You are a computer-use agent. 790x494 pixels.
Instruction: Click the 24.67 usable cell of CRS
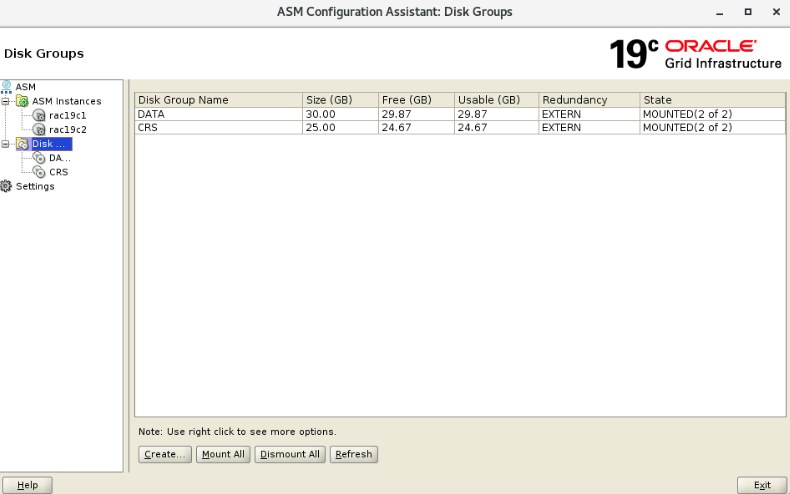pyautogui.click(x=496, y=128)
